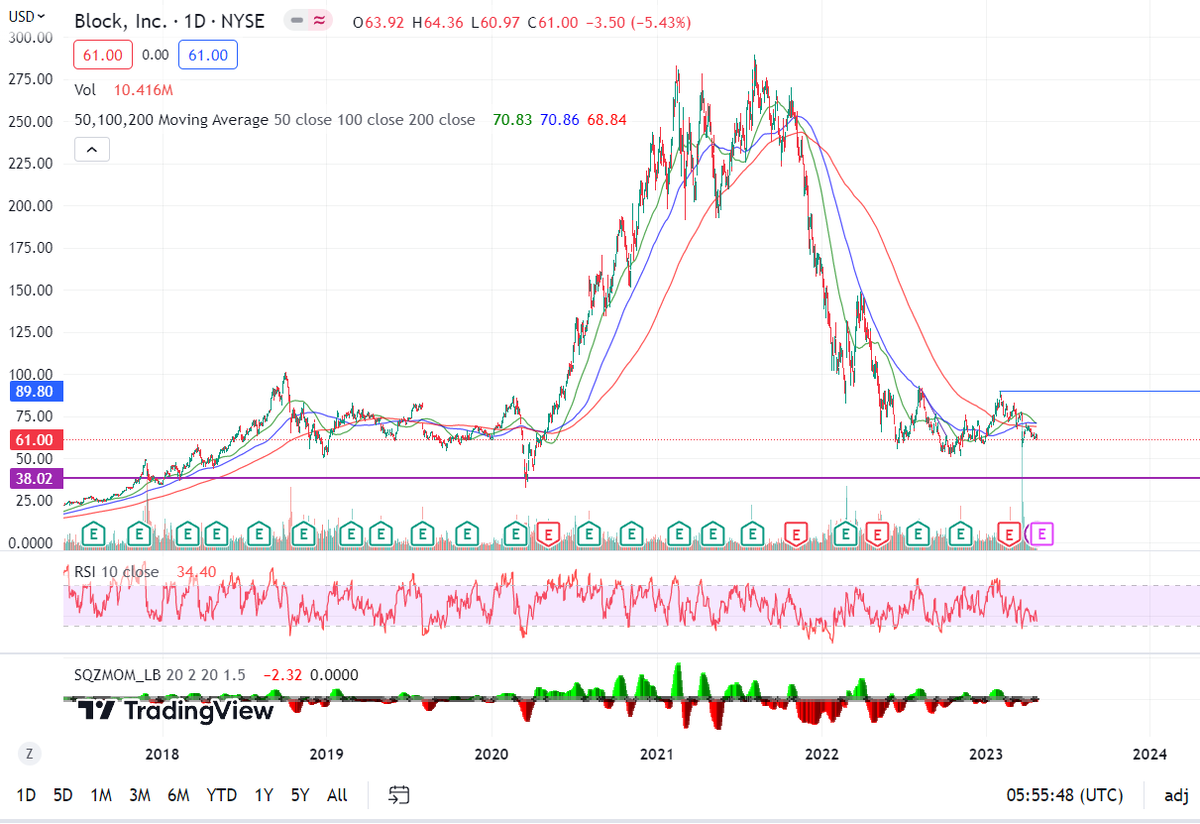Click the SQZMOM value -2.32
The height and width of the screenshot is (824, 1200).
pos(282,675)
